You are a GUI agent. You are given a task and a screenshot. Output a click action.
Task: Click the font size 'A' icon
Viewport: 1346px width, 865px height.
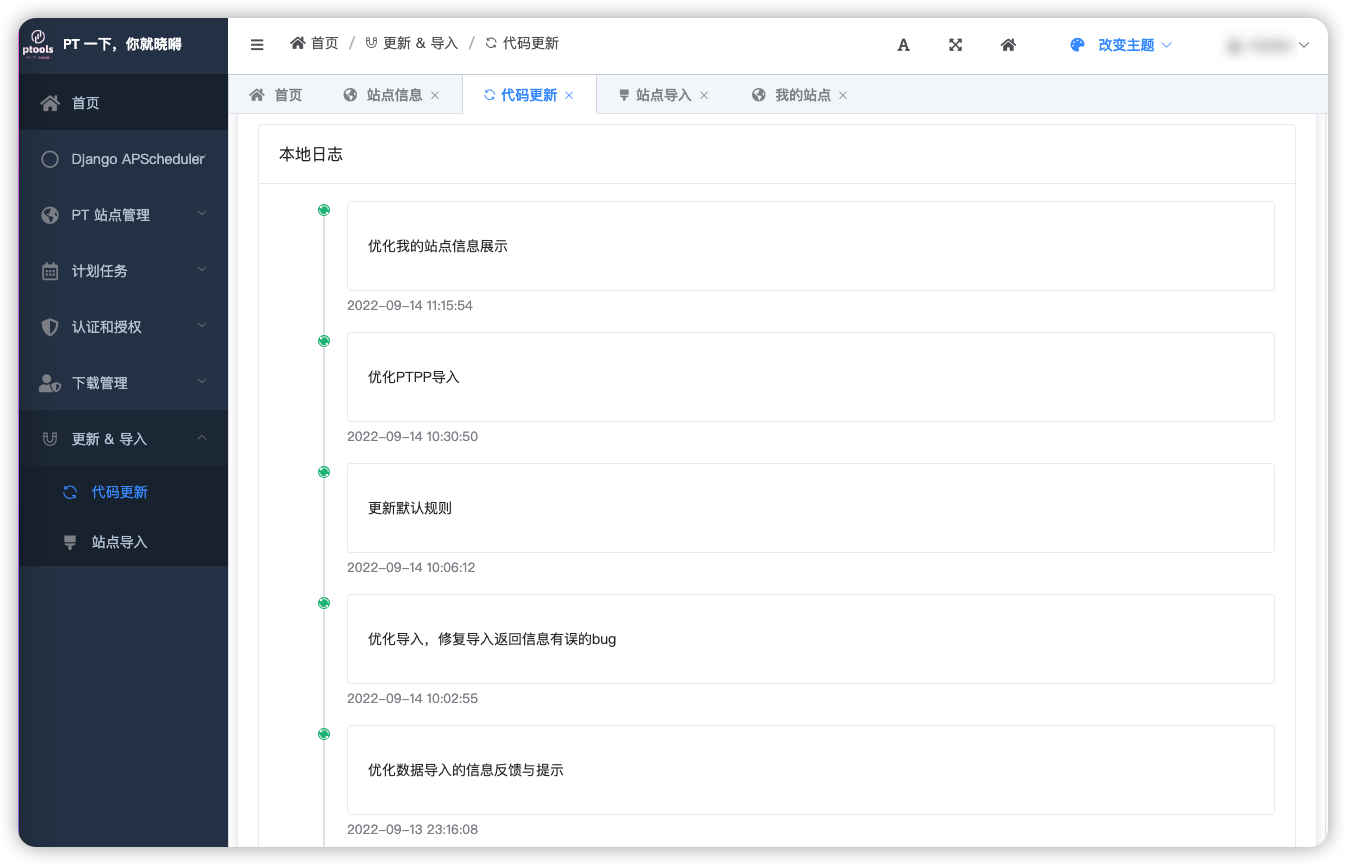pyautogui.click(x=903, y=45)
